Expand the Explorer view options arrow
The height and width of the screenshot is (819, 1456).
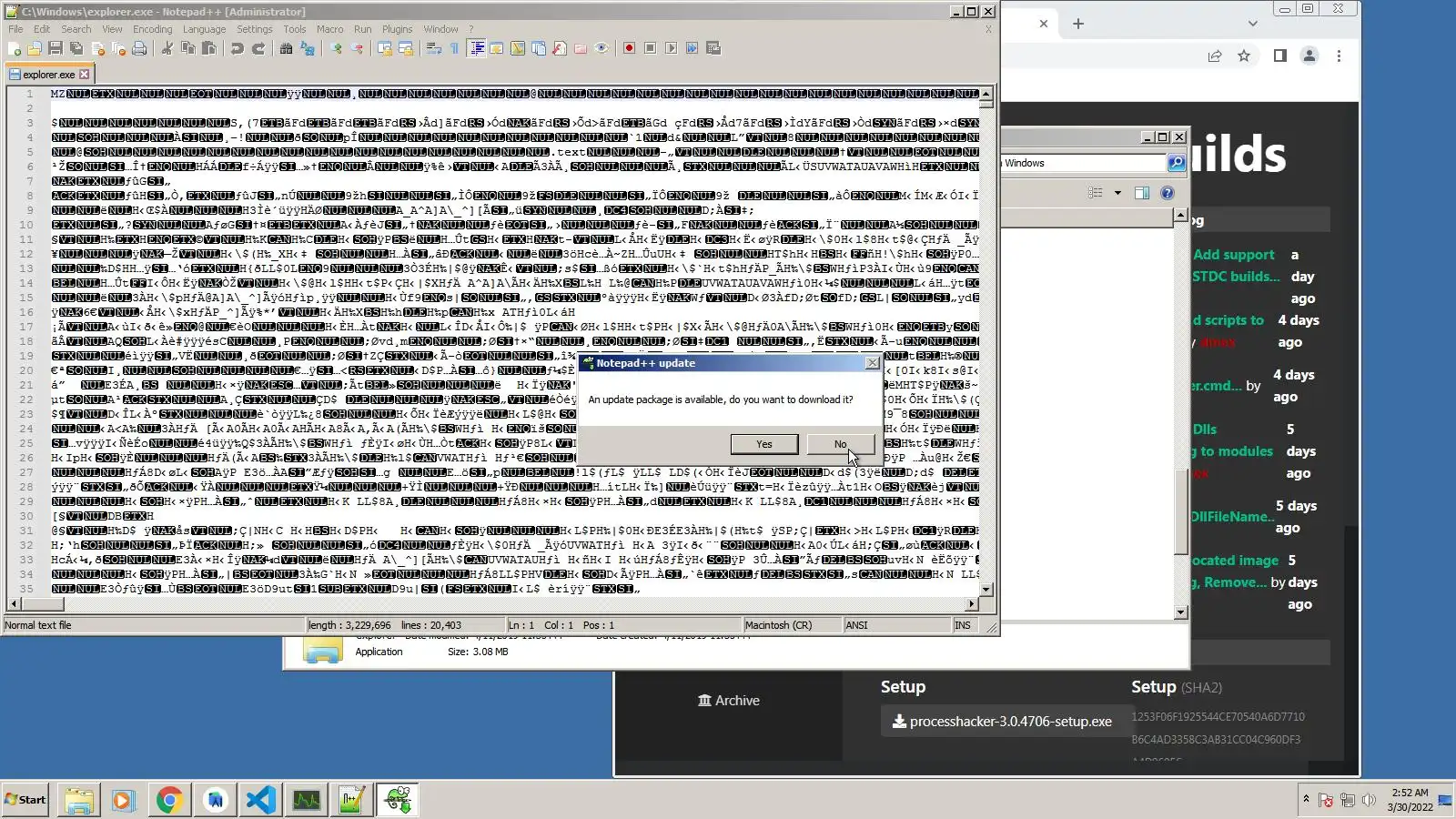point(1117,193)
